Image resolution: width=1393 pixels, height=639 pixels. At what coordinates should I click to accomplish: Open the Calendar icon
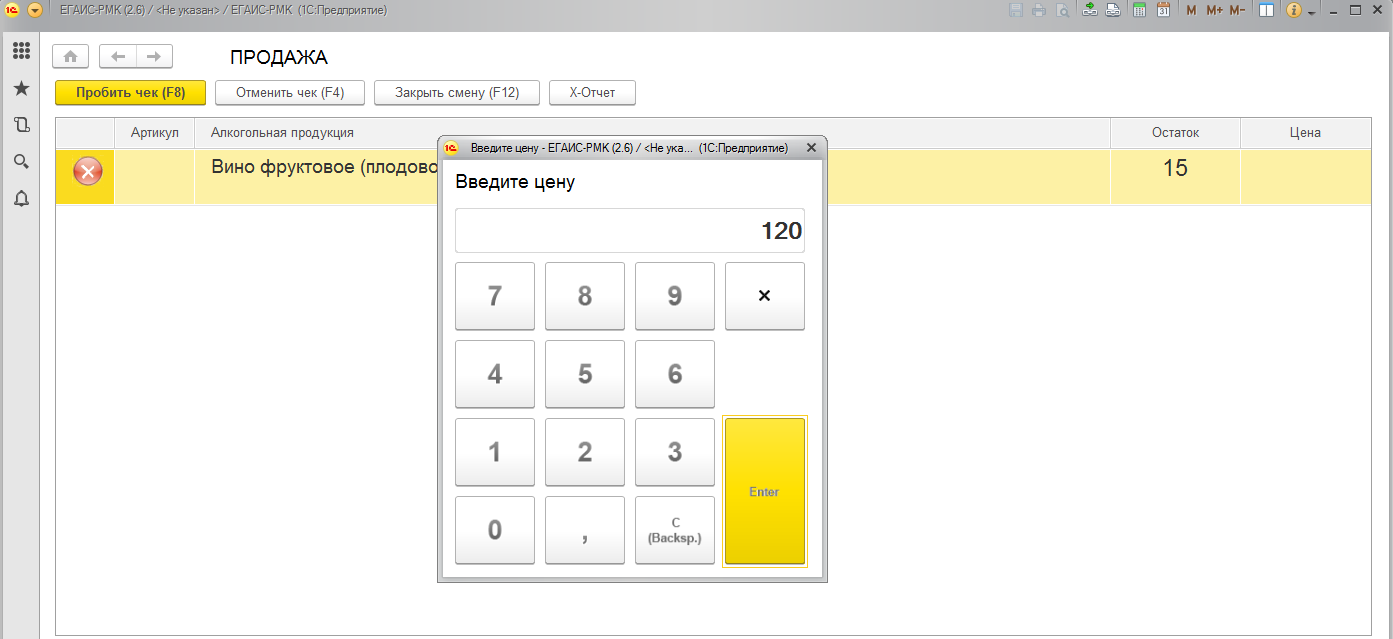[x=1163, y=10]
